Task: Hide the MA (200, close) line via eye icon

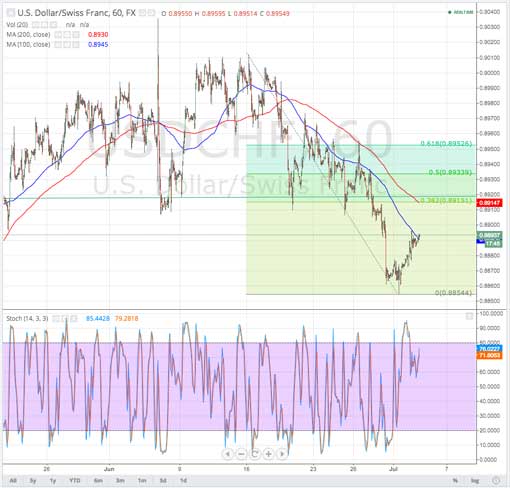Action: pos(58,35)
